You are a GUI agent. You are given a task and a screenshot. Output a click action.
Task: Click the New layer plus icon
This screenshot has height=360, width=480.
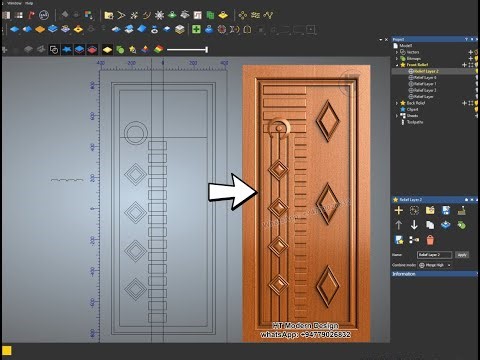coord(399,210)
